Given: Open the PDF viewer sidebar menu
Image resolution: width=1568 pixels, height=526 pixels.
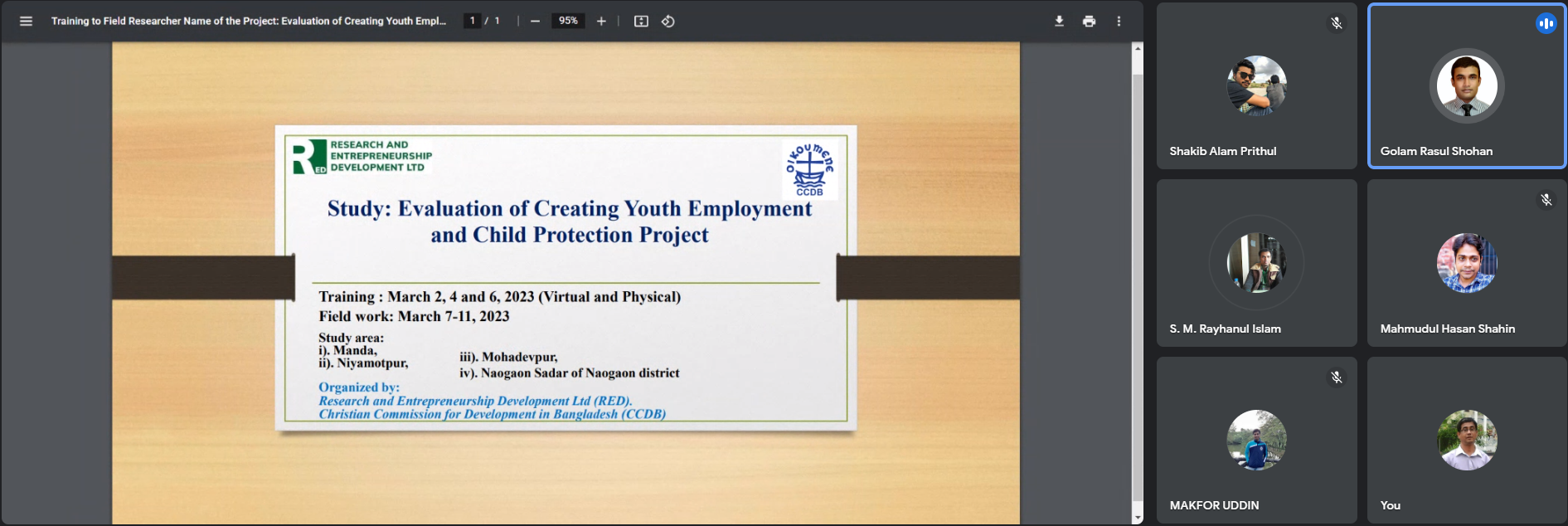Looking at the screenshot, I should point(26,21).
